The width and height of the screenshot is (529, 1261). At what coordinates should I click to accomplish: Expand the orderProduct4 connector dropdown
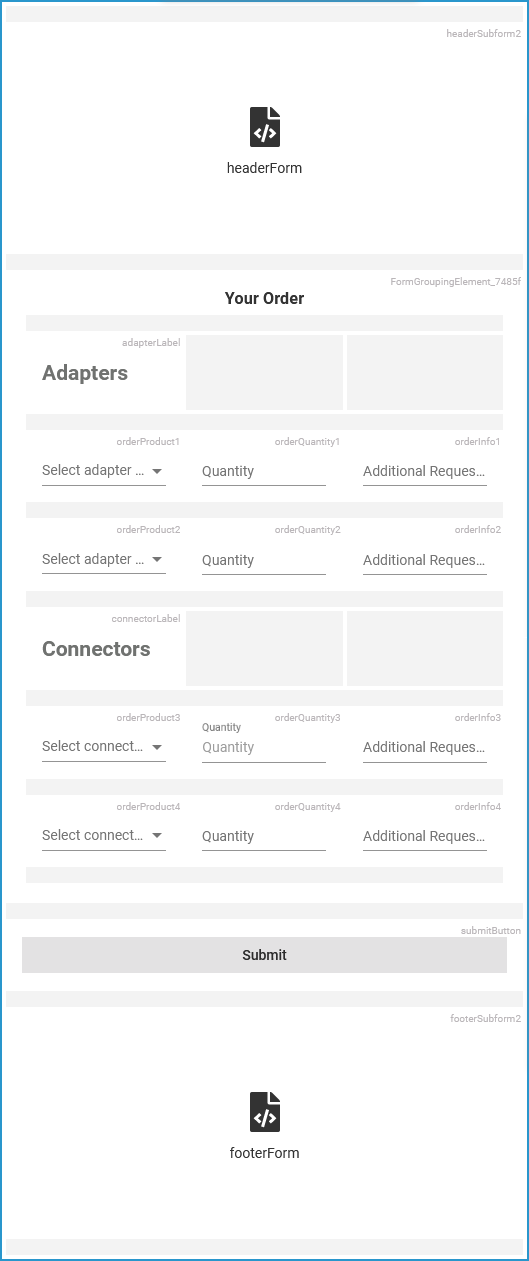coord(104,836)
